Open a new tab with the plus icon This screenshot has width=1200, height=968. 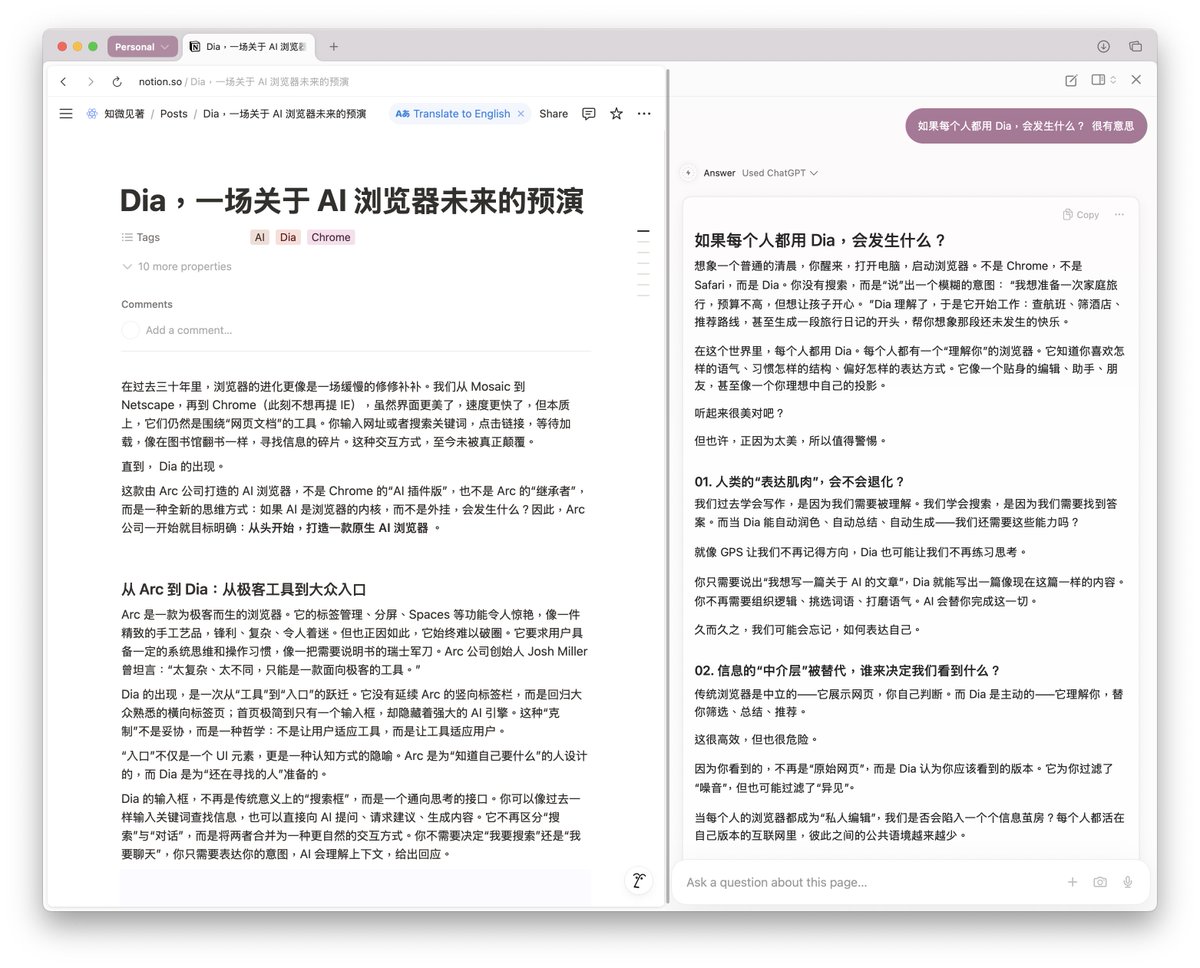[x=334, y=47]
